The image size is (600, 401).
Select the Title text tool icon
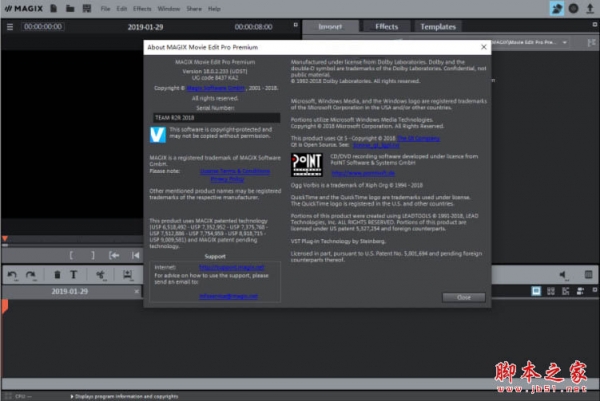coord(74,275)
